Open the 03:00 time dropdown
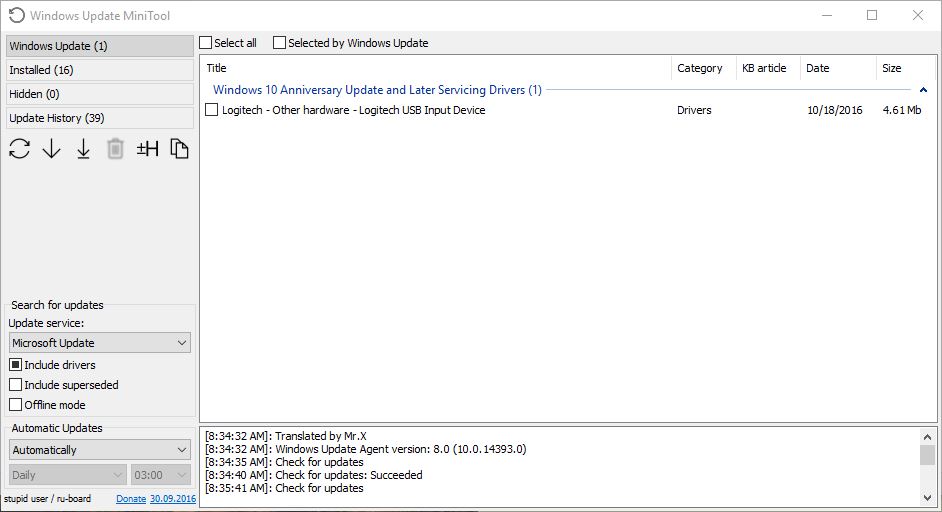The width and height of the screenshot is (942, 512). pyautogui.click(x=161, y=475)
